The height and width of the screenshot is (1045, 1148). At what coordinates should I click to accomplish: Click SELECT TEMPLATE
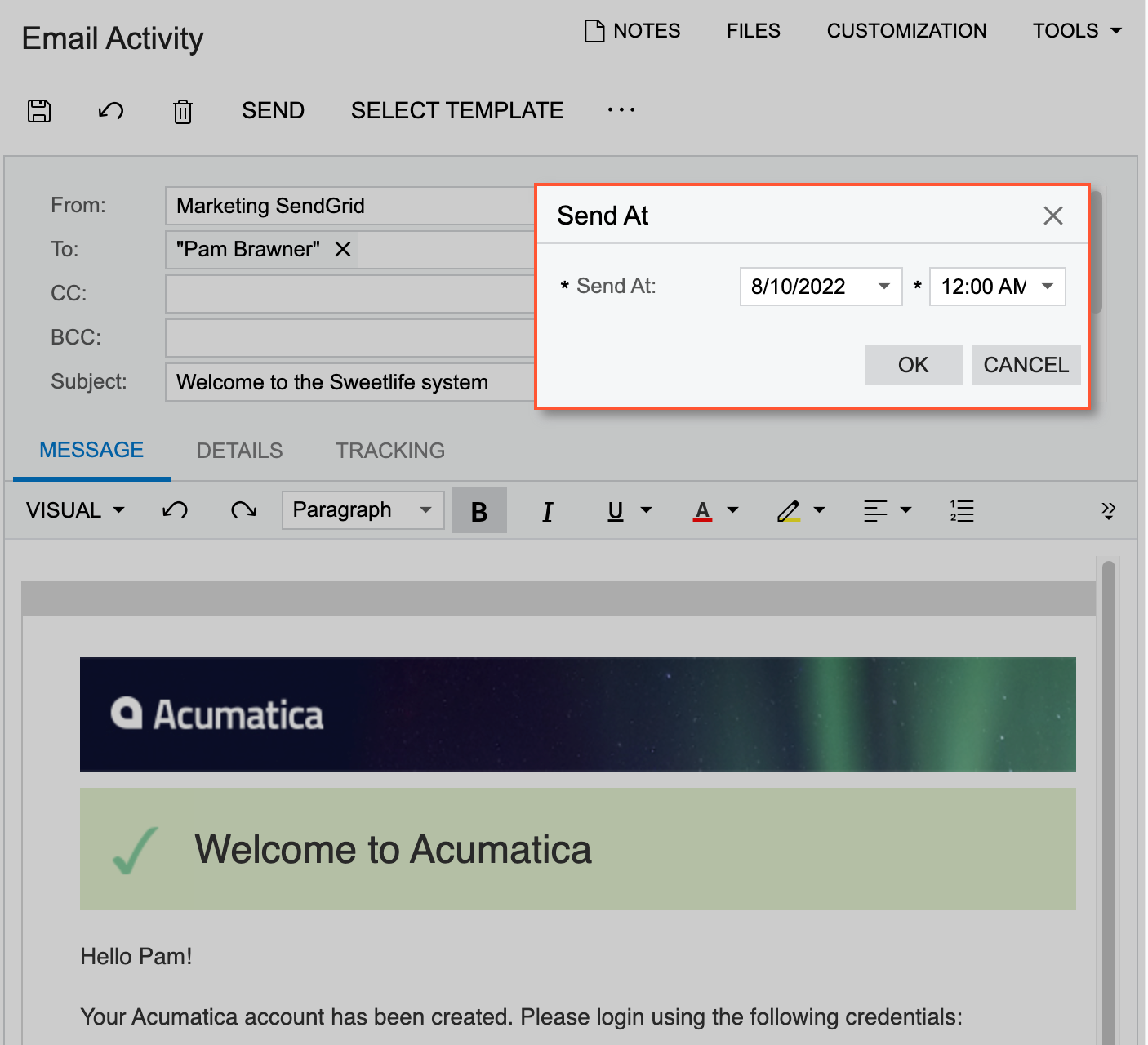tap(457, 109)
